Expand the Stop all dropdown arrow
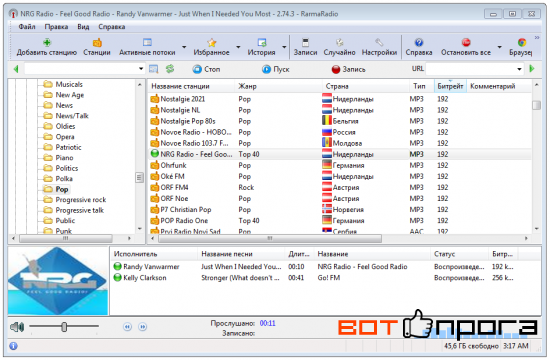 click(x=499, y=47)
